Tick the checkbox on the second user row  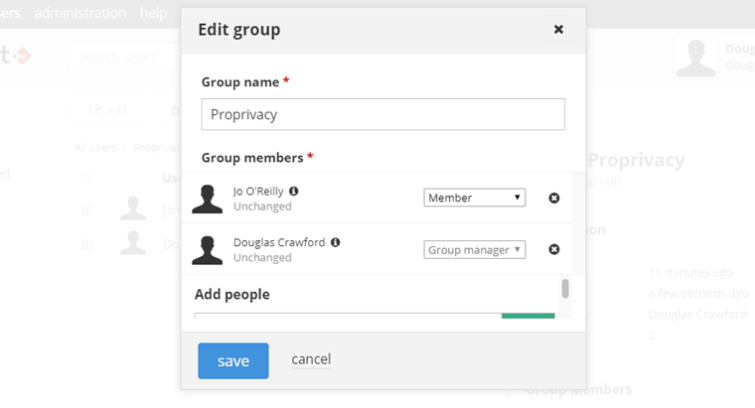coord(87,244)
